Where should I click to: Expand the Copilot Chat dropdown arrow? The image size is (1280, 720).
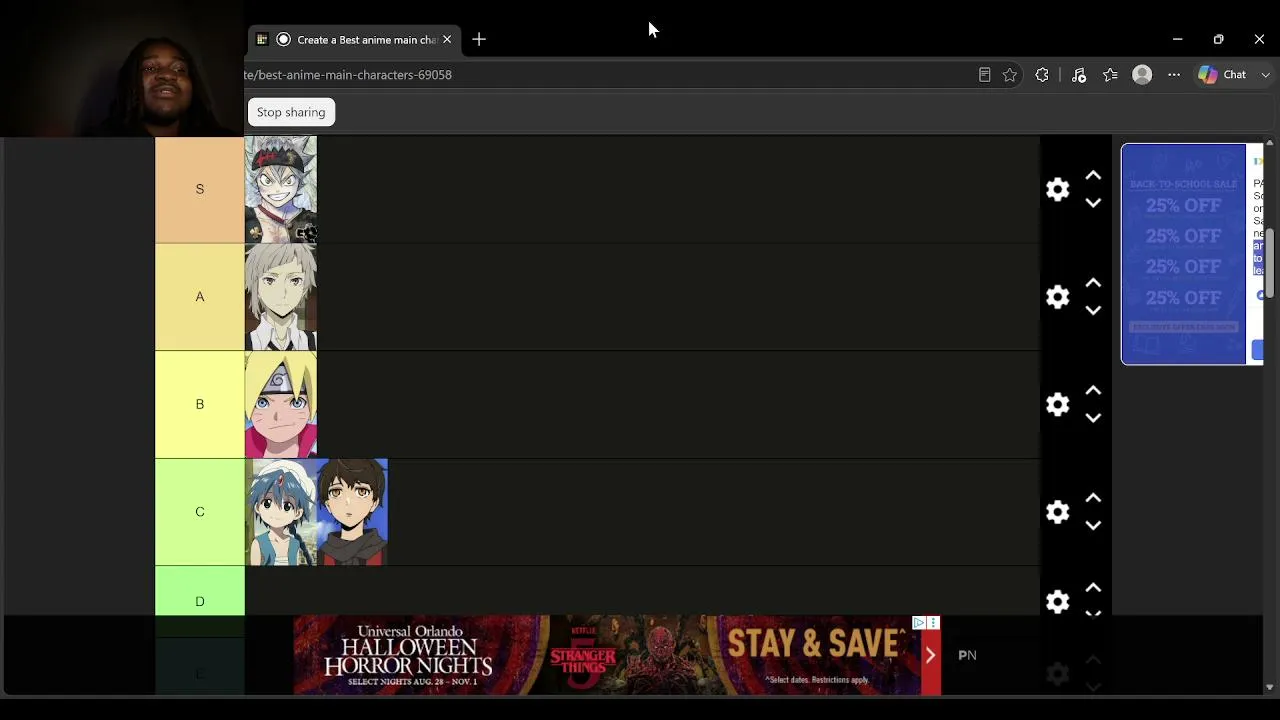click(x=1265, y=75)
